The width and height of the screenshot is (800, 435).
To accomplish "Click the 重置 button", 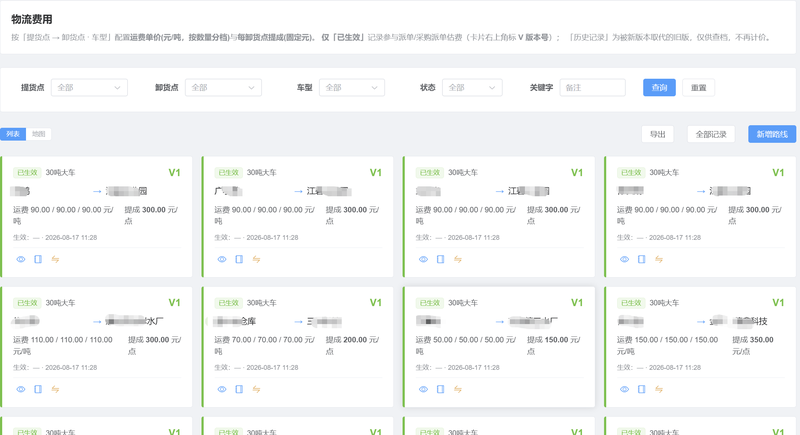I will click(698, 88).
